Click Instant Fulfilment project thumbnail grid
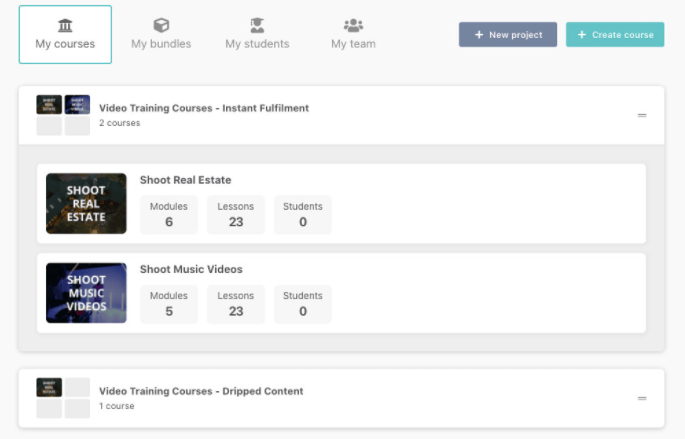The width and height of the screenshot is (685, 439). click(x=63, y=115)
